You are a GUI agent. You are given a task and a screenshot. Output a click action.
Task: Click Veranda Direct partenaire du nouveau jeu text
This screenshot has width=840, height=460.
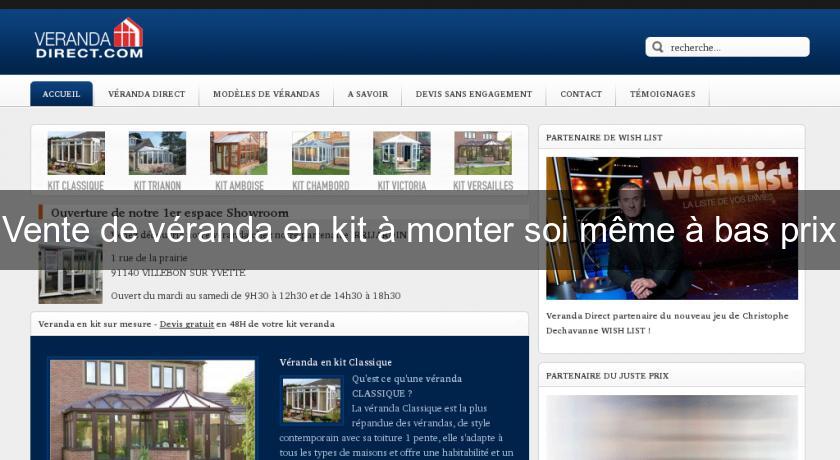(x=667, y=323)
